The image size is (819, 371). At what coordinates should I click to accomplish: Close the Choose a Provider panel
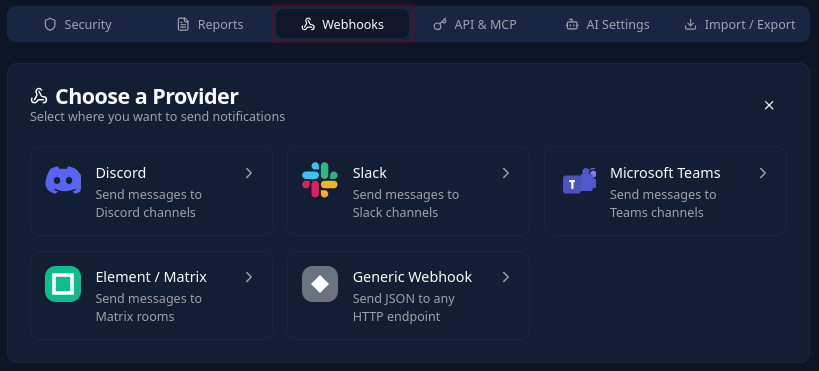(x=769, y=105)
